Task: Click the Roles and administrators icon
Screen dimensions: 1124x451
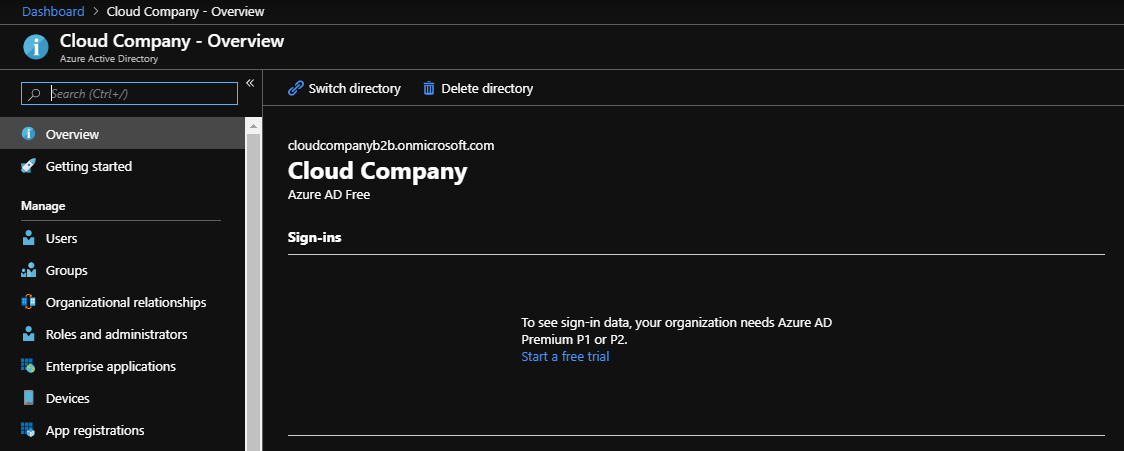Action: 29,334
